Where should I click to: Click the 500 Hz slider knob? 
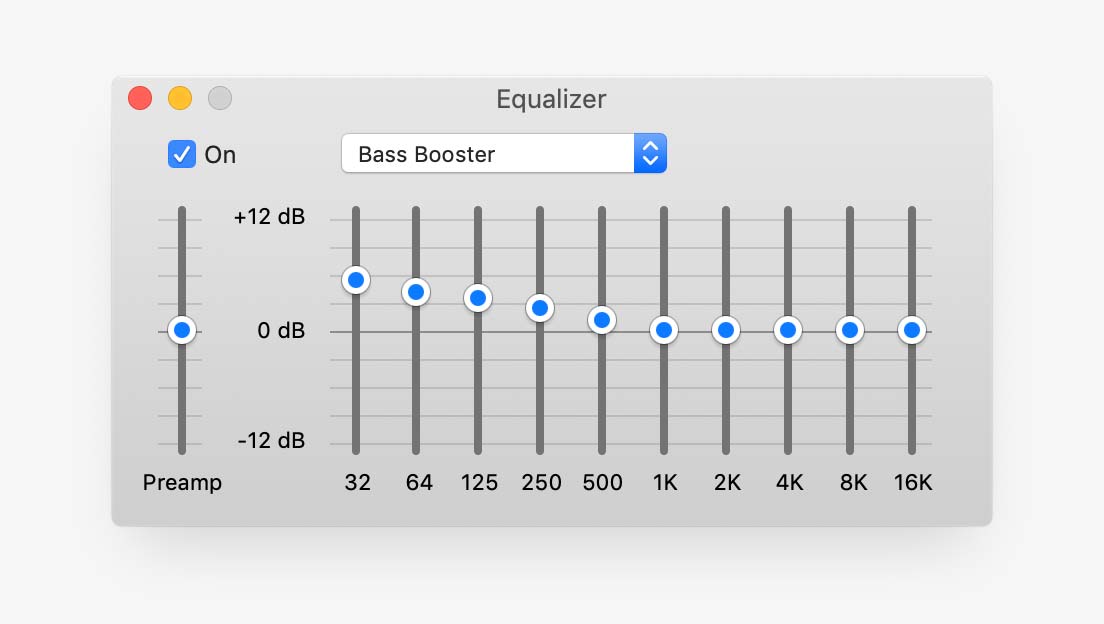pos(602,320)
